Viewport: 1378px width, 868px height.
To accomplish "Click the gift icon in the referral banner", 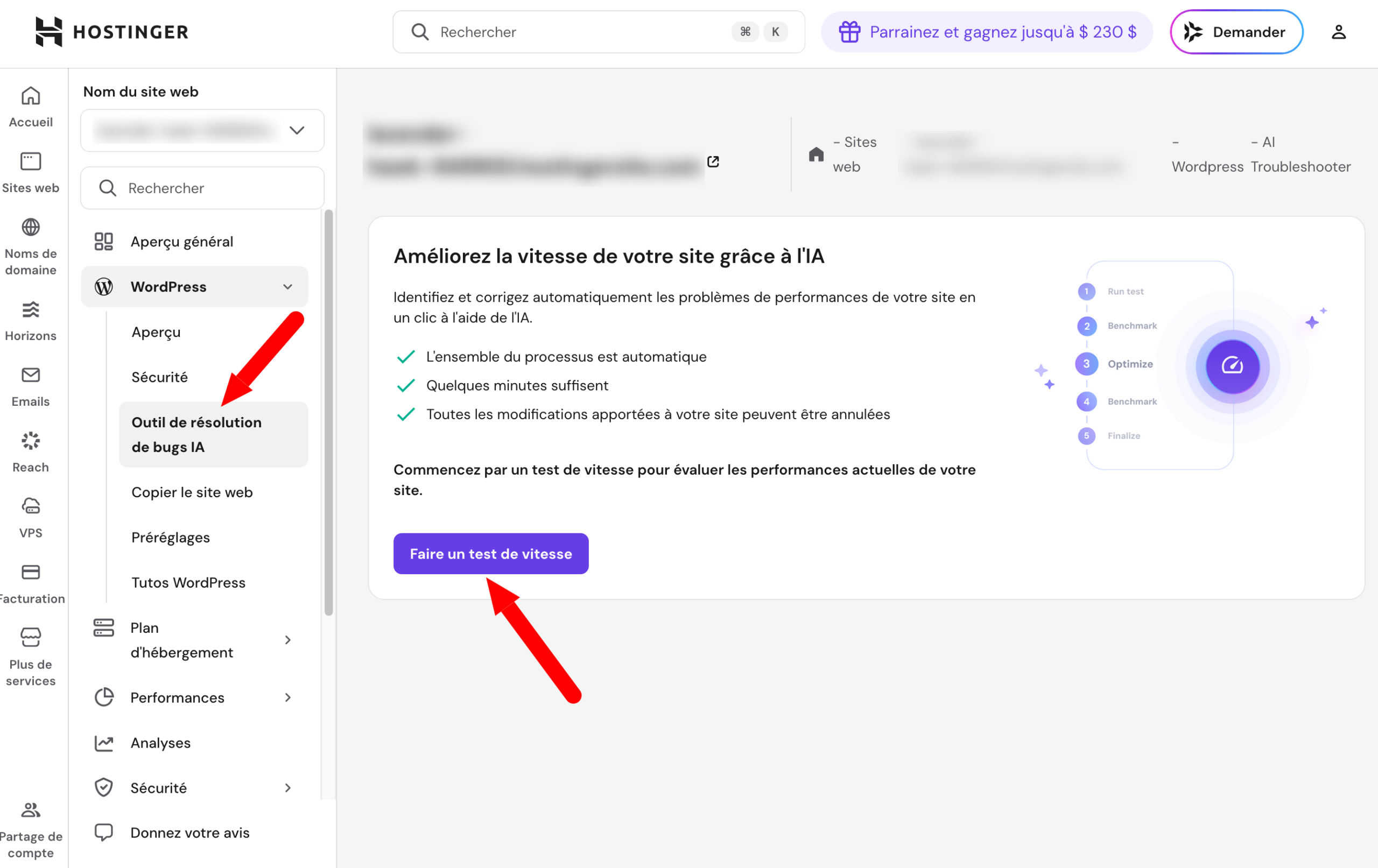I will (x=850, y=32).
